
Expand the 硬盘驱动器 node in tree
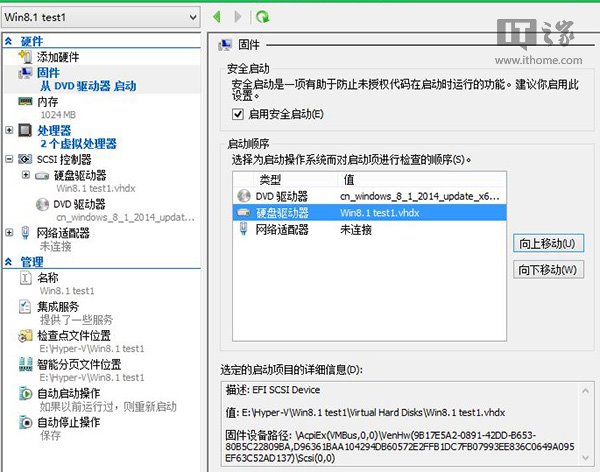[26, 175]
